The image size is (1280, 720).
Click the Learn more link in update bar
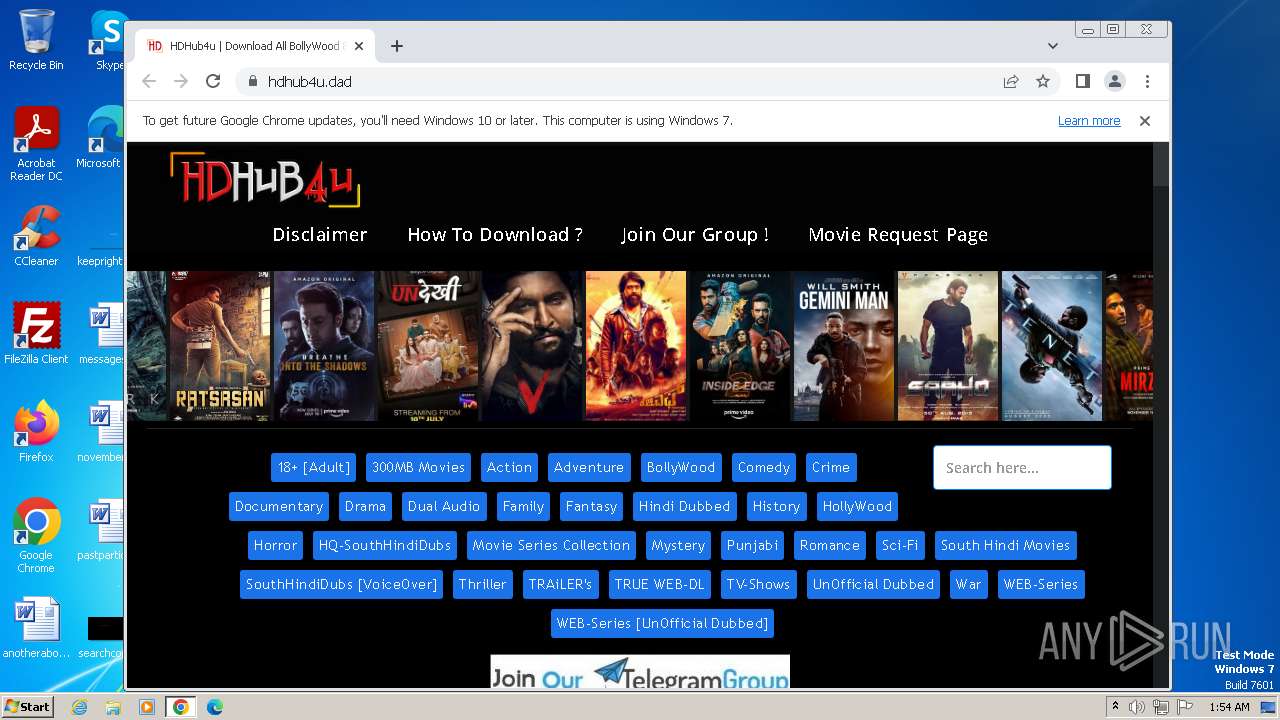tap(1089, 121)
